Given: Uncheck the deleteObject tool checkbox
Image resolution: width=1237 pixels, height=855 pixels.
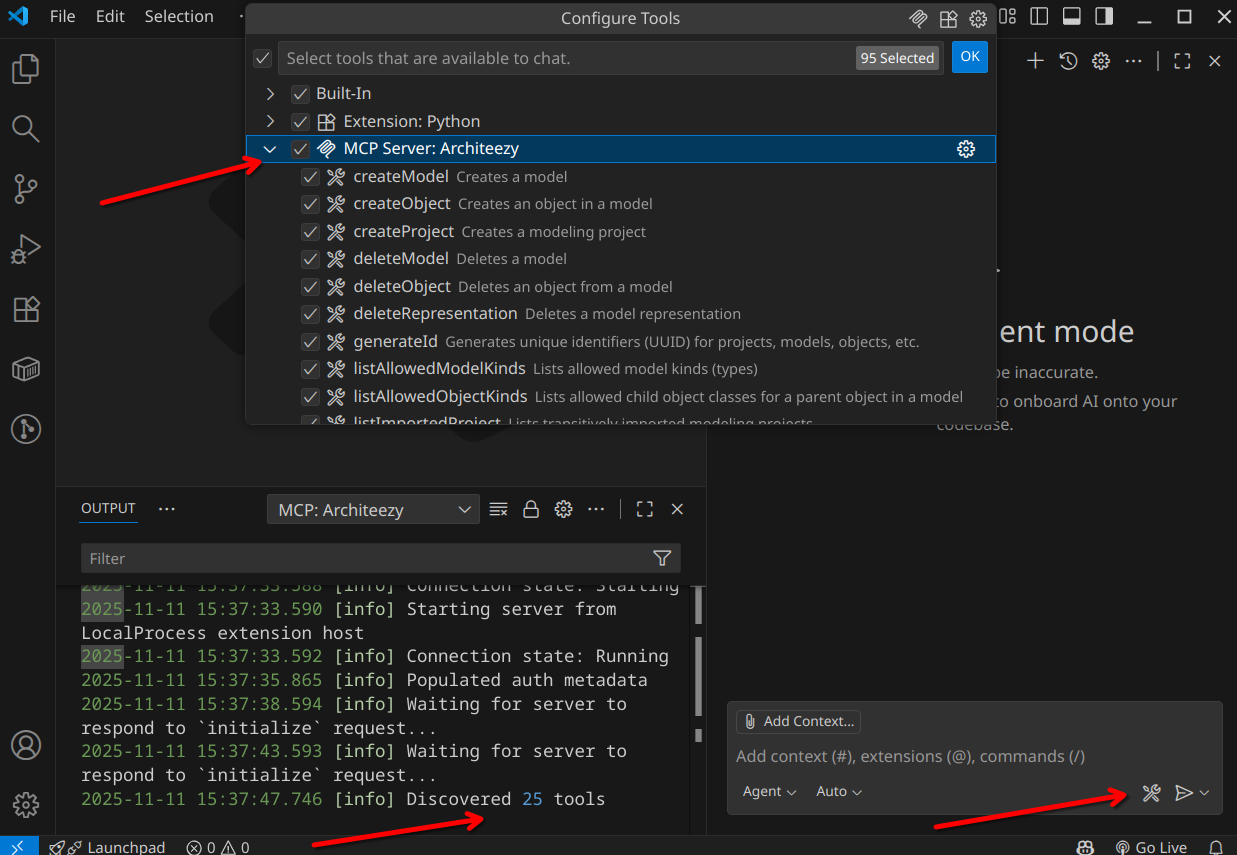Looking at the screenshot, I should (x=310, y=287).
